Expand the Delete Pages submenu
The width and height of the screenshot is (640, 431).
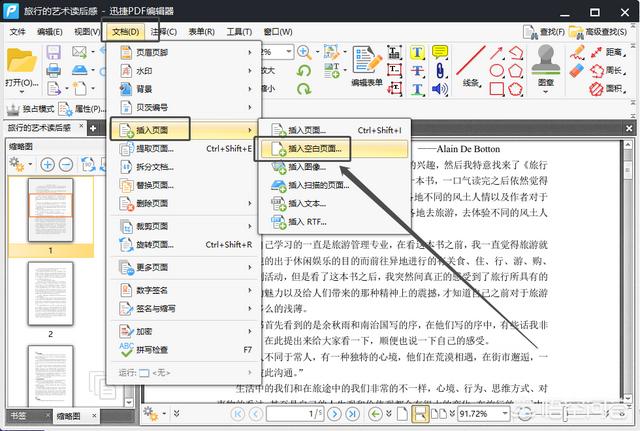pos(184,203)
